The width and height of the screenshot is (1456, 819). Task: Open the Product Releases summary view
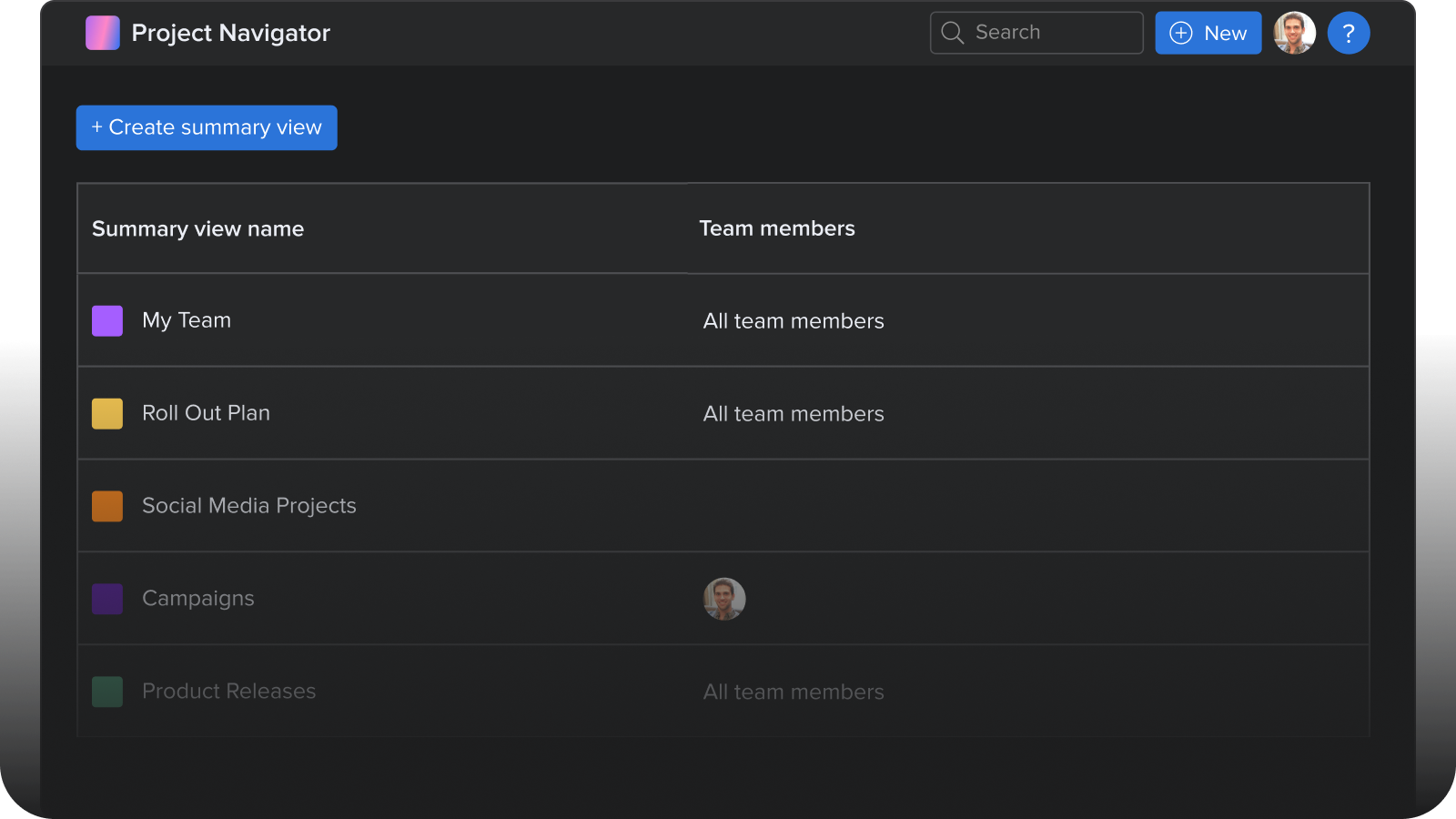[228, 692]
